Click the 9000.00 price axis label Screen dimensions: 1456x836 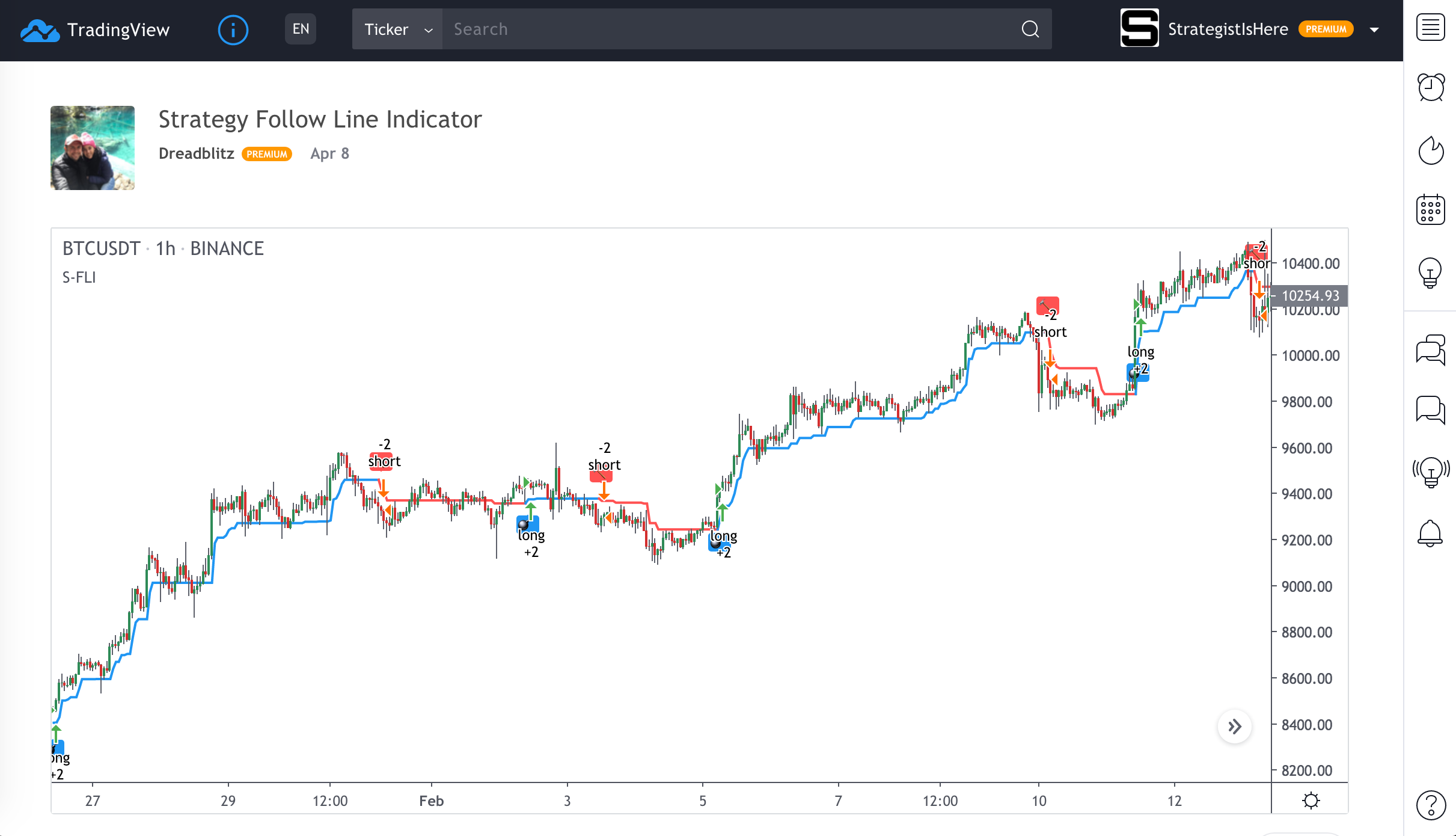[x=1307, y=586]
